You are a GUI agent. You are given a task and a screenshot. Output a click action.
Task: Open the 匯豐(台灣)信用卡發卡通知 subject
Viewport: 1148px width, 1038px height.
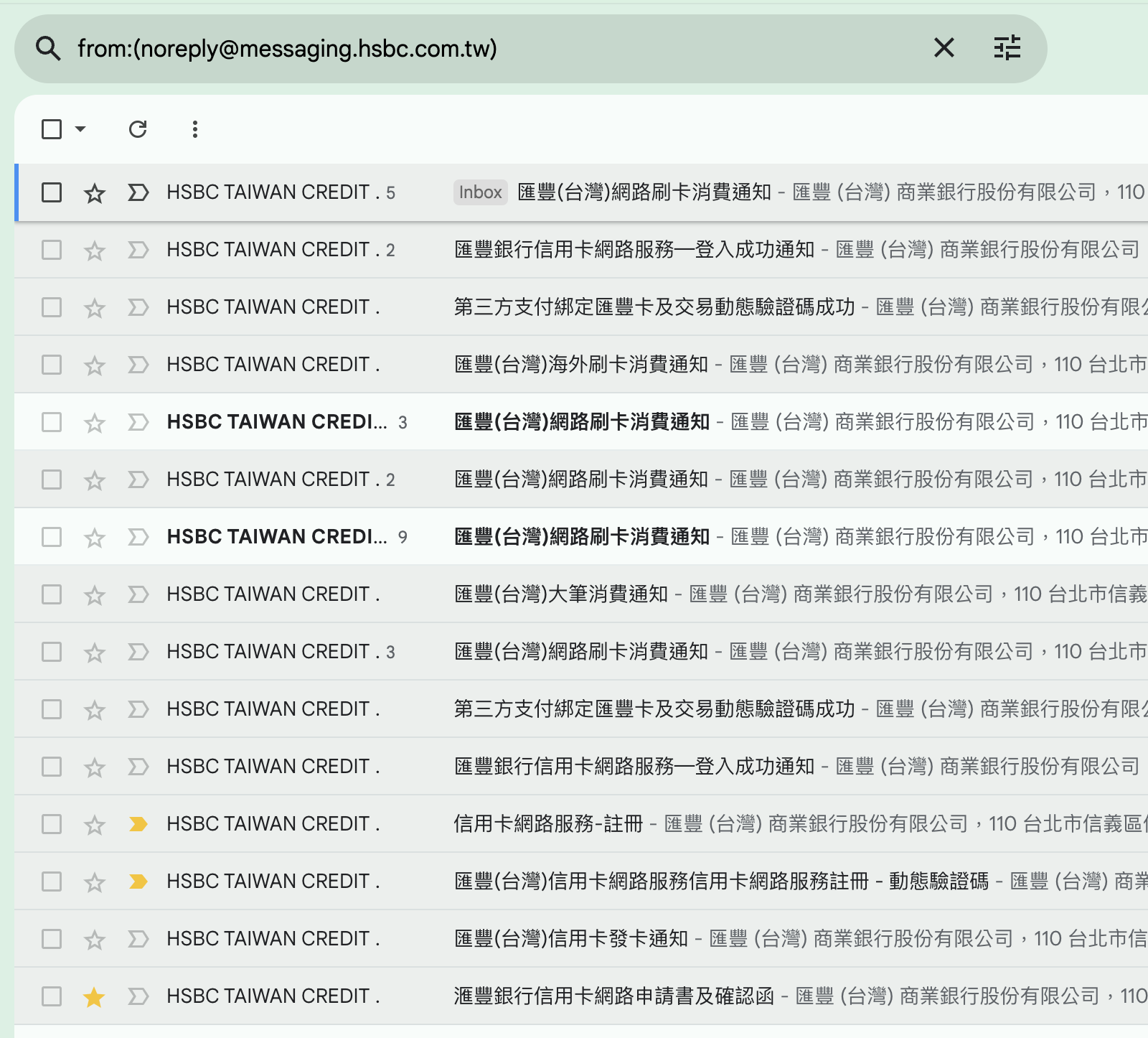coord(571,939)
